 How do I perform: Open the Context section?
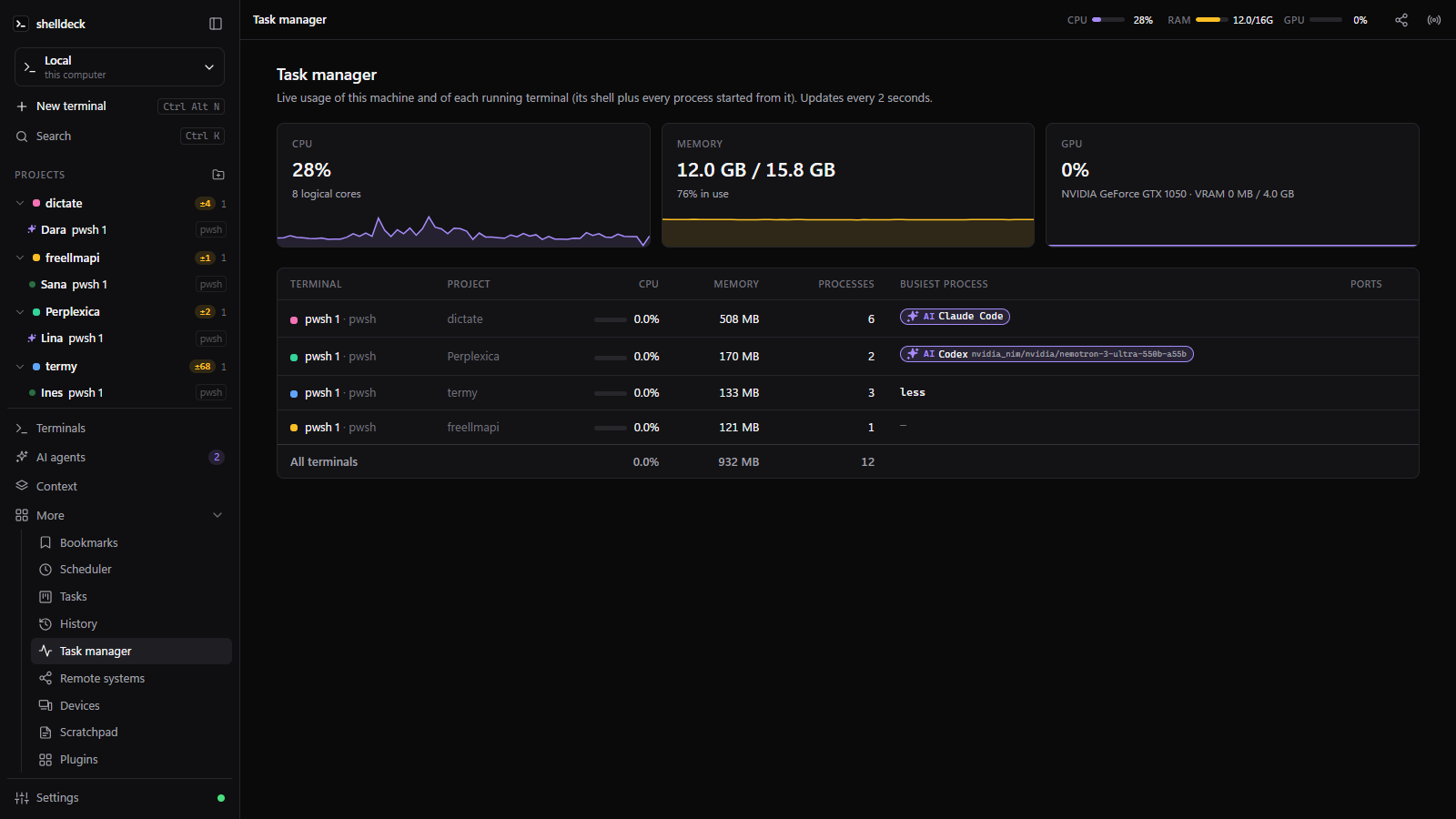point(119,486)
